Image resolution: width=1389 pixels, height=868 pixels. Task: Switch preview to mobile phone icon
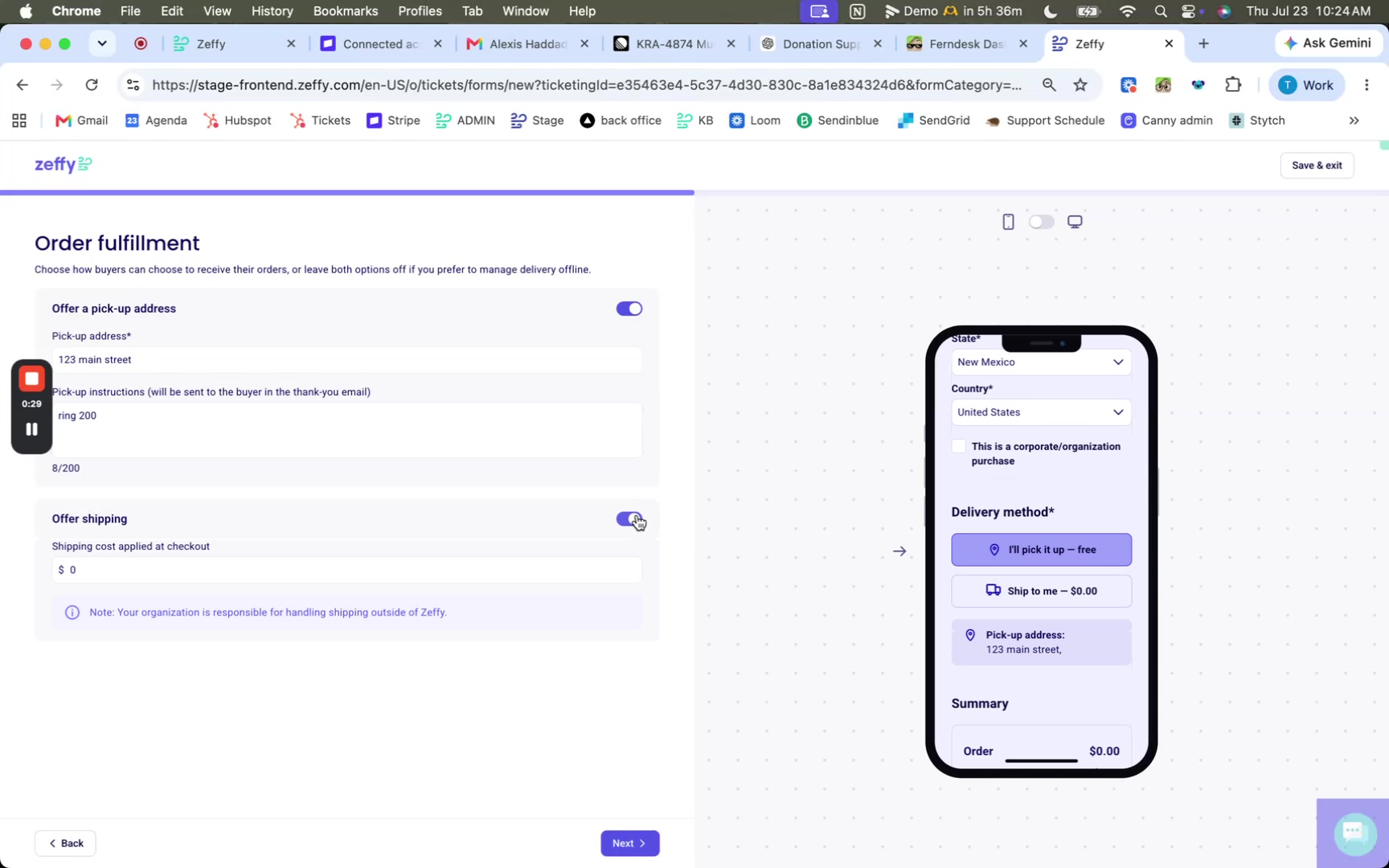tap(1008, 222)
